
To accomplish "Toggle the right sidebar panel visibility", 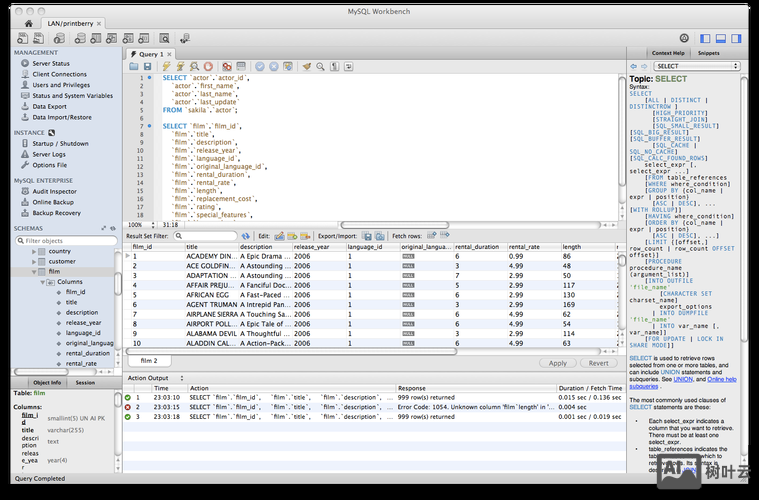I will [736, 38].
